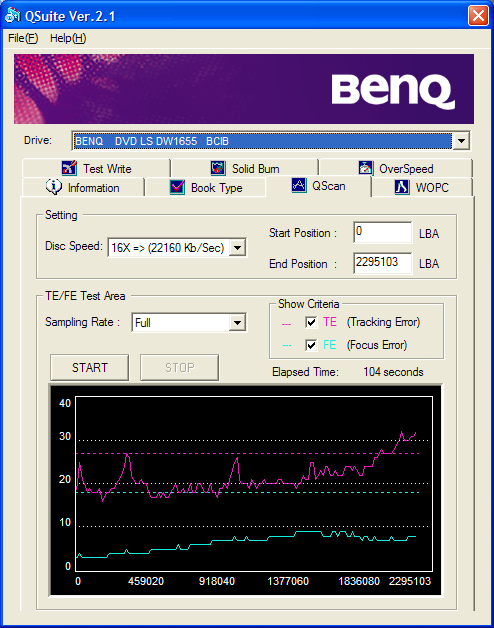Click the Information bubble icon
This screenshot has width=494, height=628.
pos(54,187)
